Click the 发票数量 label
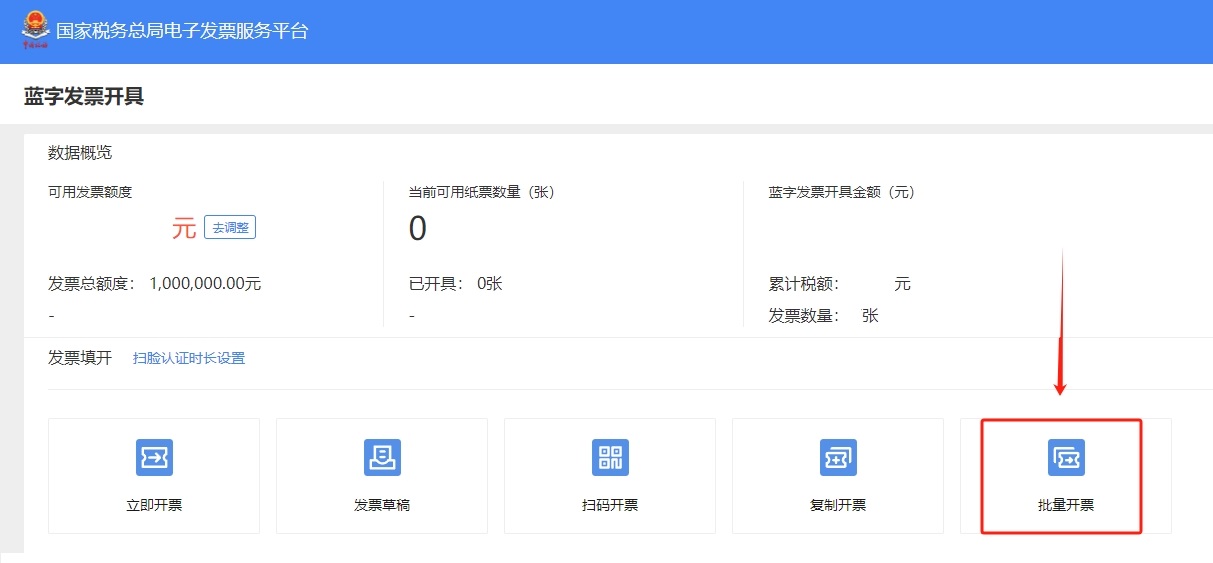 [x=804, y=316]
